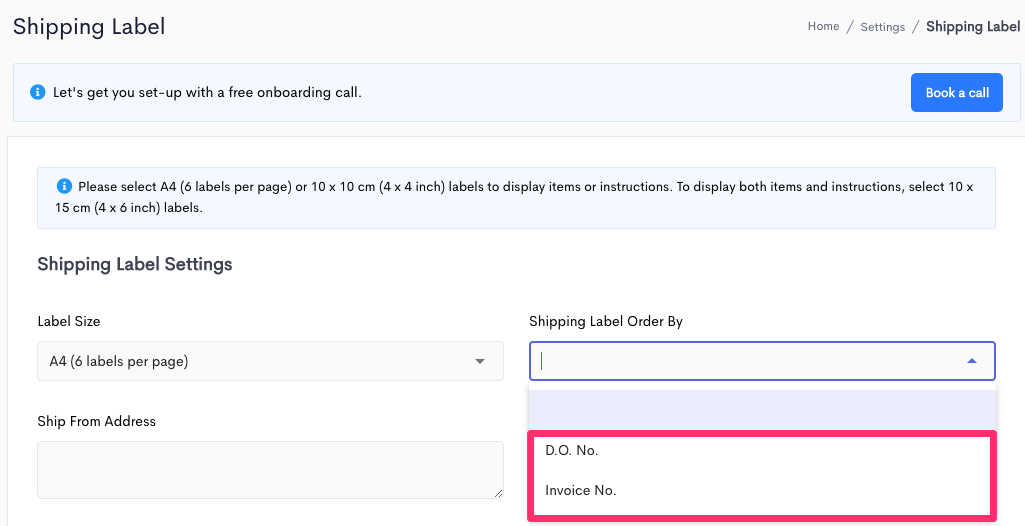
Task: Go to Home via breadcrumb
Action: [x=823, y=26]
